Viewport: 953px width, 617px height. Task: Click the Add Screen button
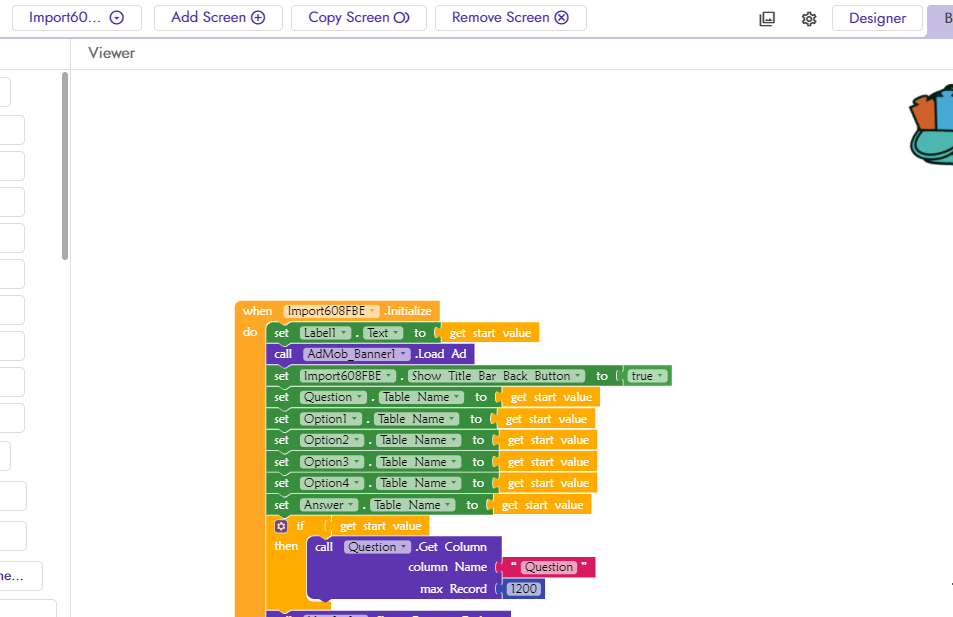click(x=218, y=17)
